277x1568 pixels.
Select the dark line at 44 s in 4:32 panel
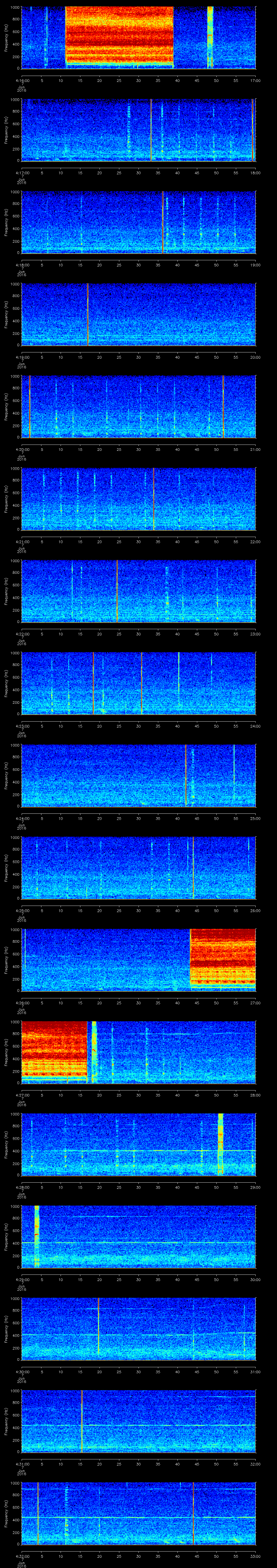(x=194, y=1513)
